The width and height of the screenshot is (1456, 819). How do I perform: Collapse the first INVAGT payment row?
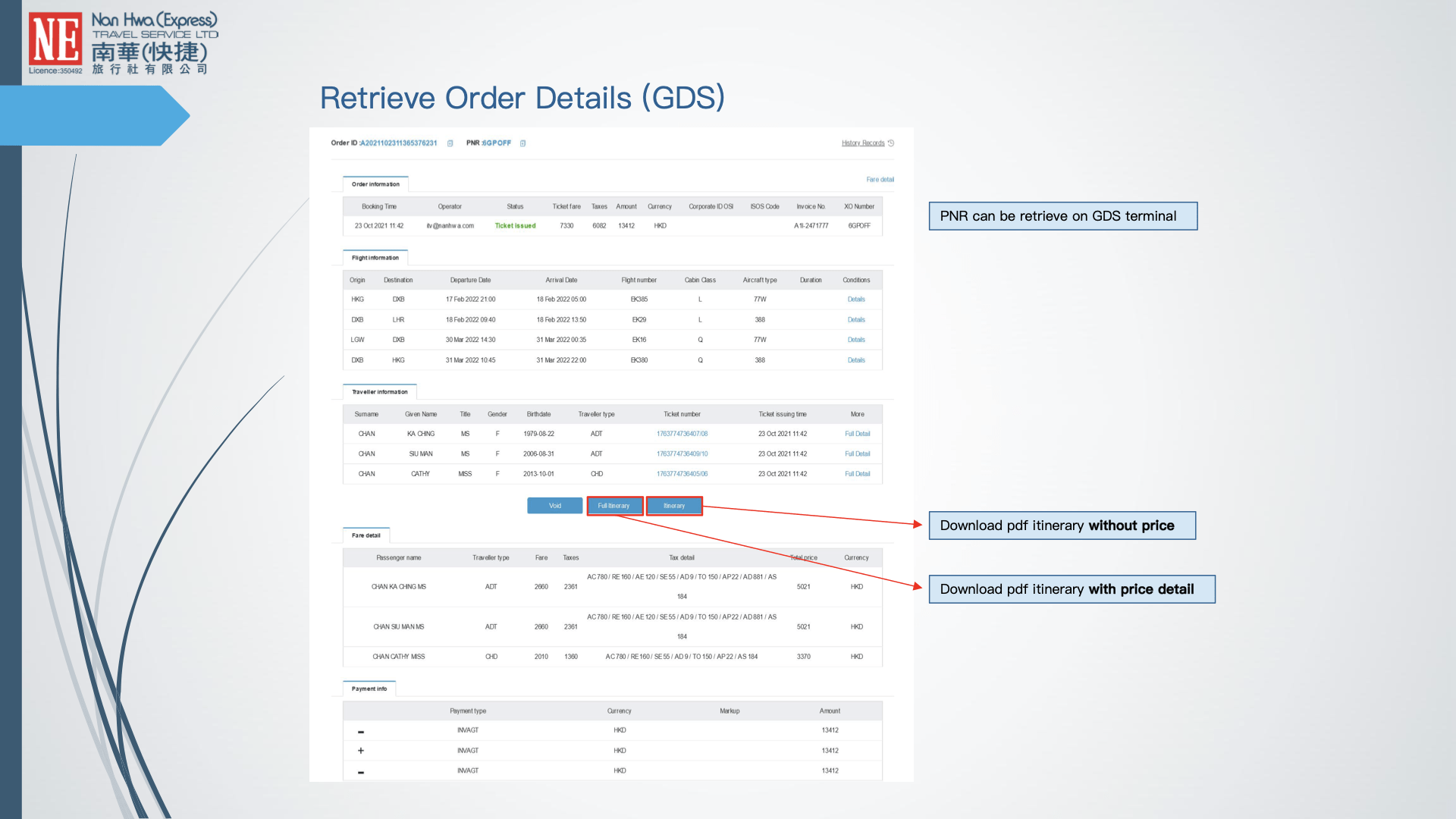click(x=360, y=730)
